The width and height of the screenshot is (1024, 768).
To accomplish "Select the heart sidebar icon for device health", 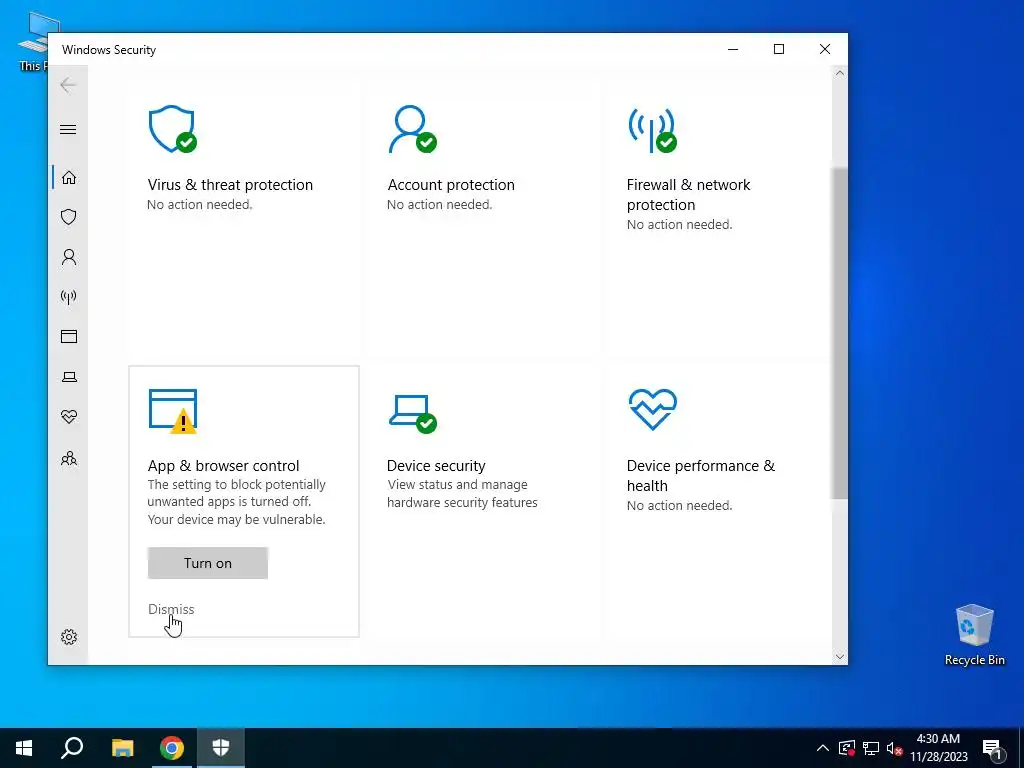I will coord(69,417).
